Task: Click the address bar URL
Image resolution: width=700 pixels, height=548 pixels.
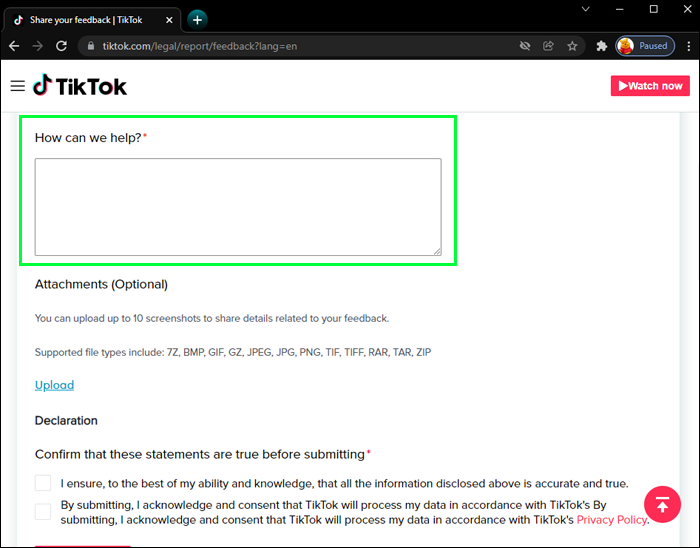Action: click(200, 46)
